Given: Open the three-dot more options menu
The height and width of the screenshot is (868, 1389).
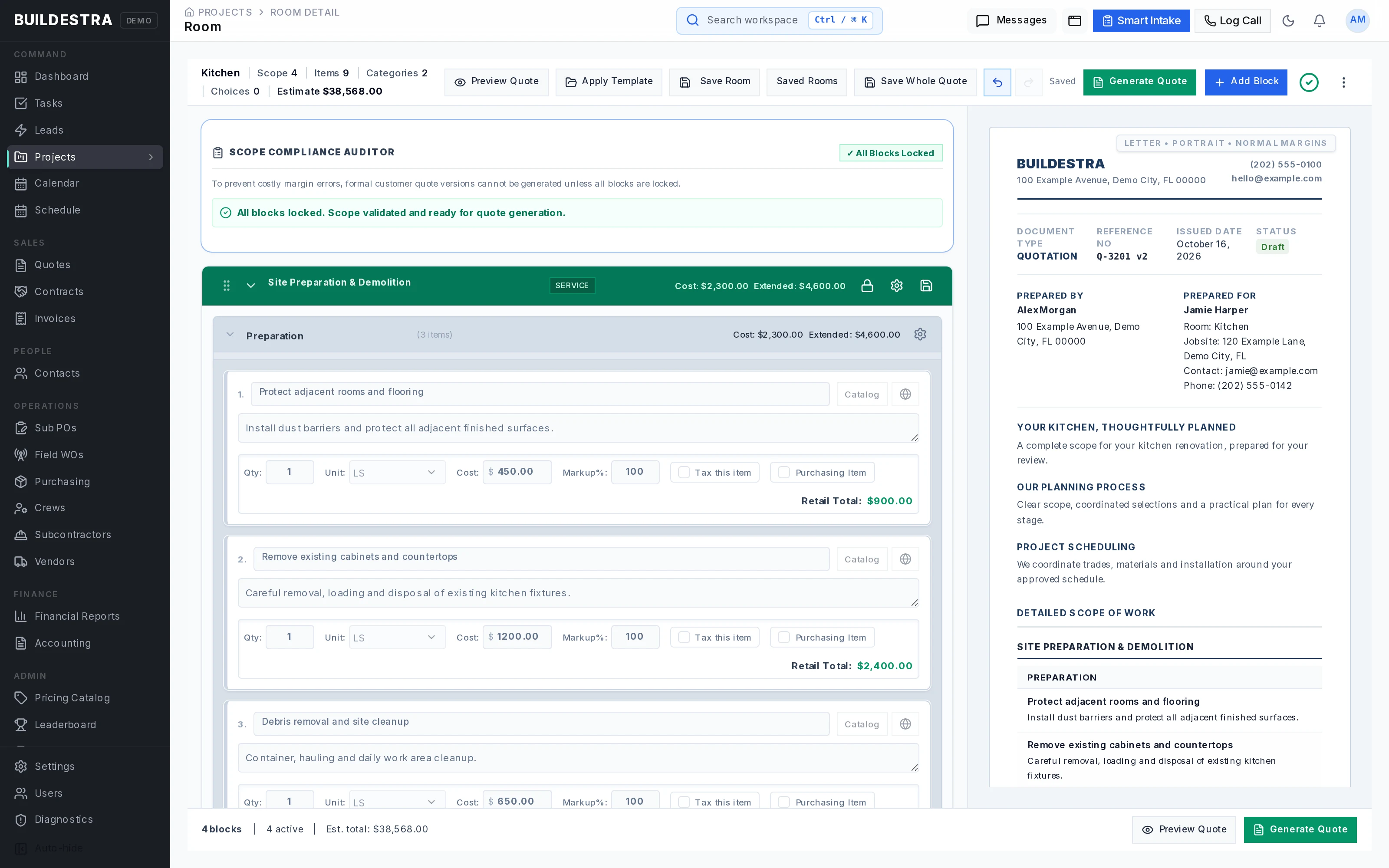Looking at the screenshot, I should [1344, 82].
